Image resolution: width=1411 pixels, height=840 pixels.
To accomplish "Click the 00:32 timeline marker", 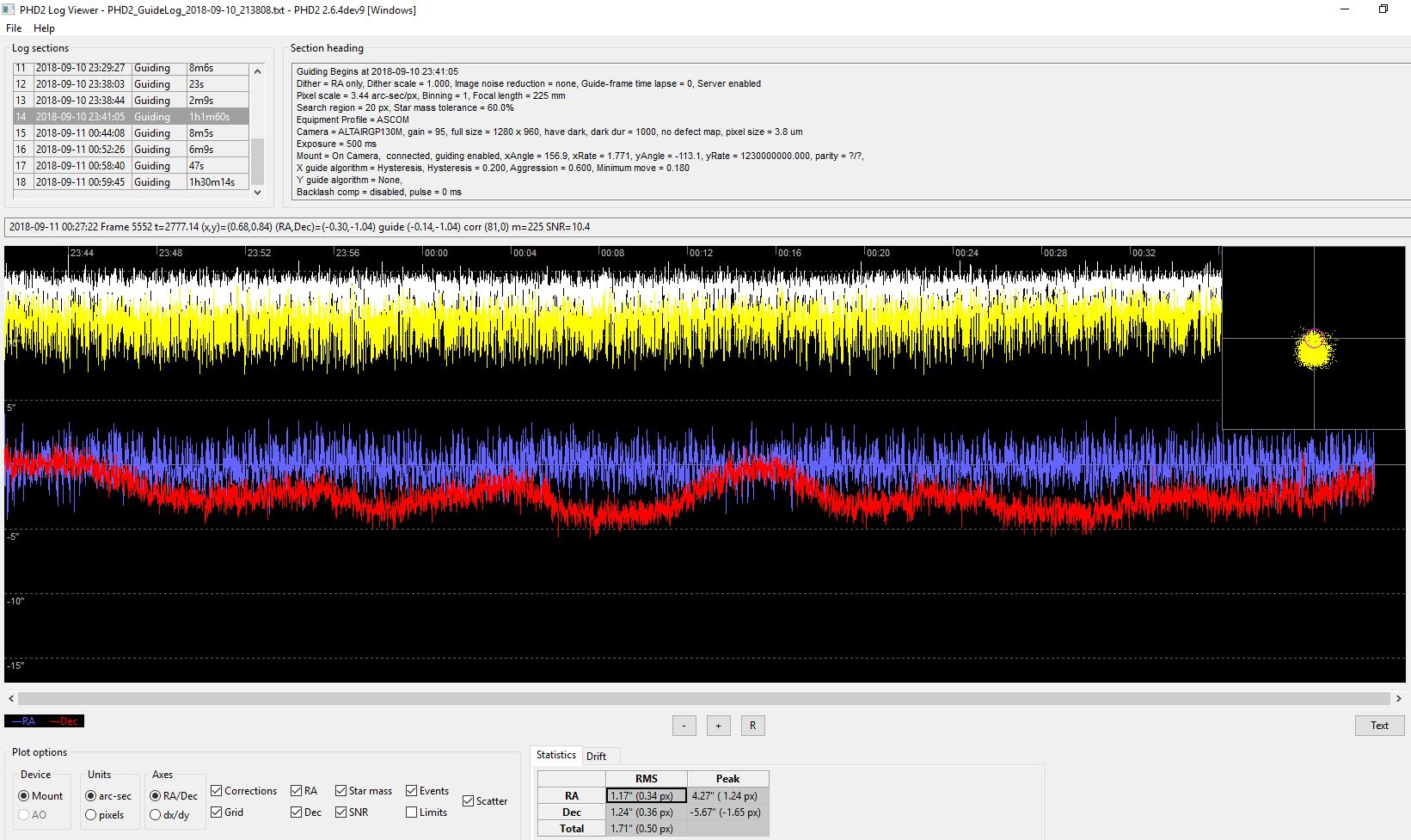I will pos(1144,253).
